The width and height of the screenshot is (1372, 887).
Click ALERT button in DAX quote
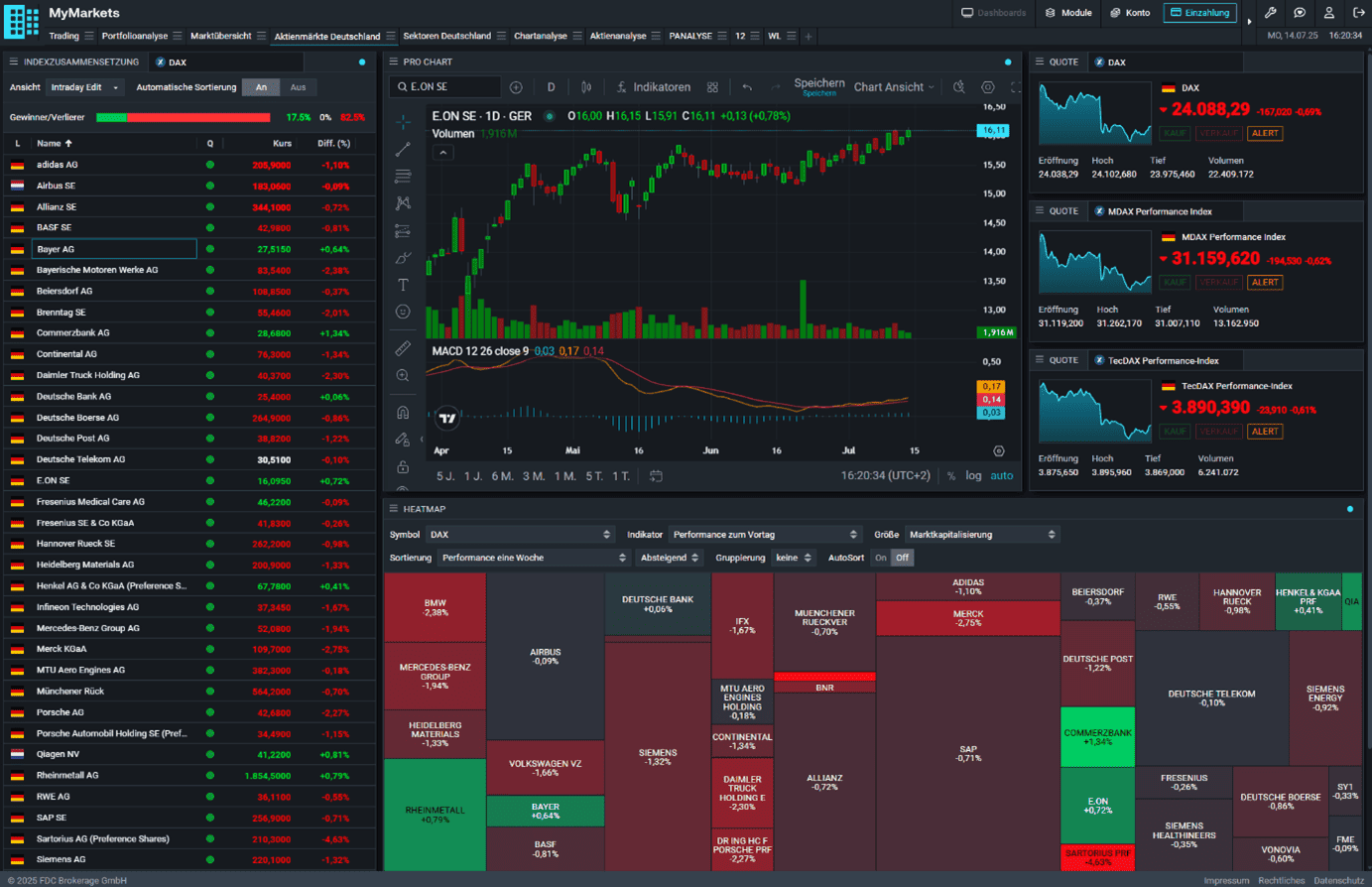point(1265,133)
